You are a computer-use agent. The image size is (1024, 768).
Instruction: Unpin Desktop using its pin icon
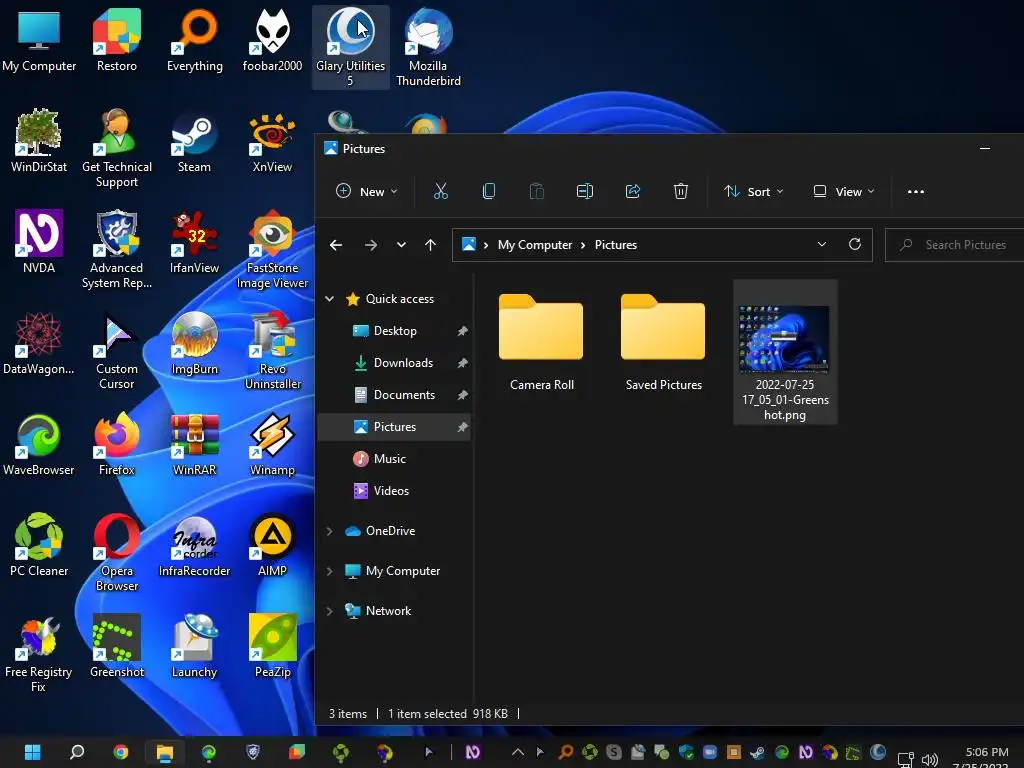[462, 331]
